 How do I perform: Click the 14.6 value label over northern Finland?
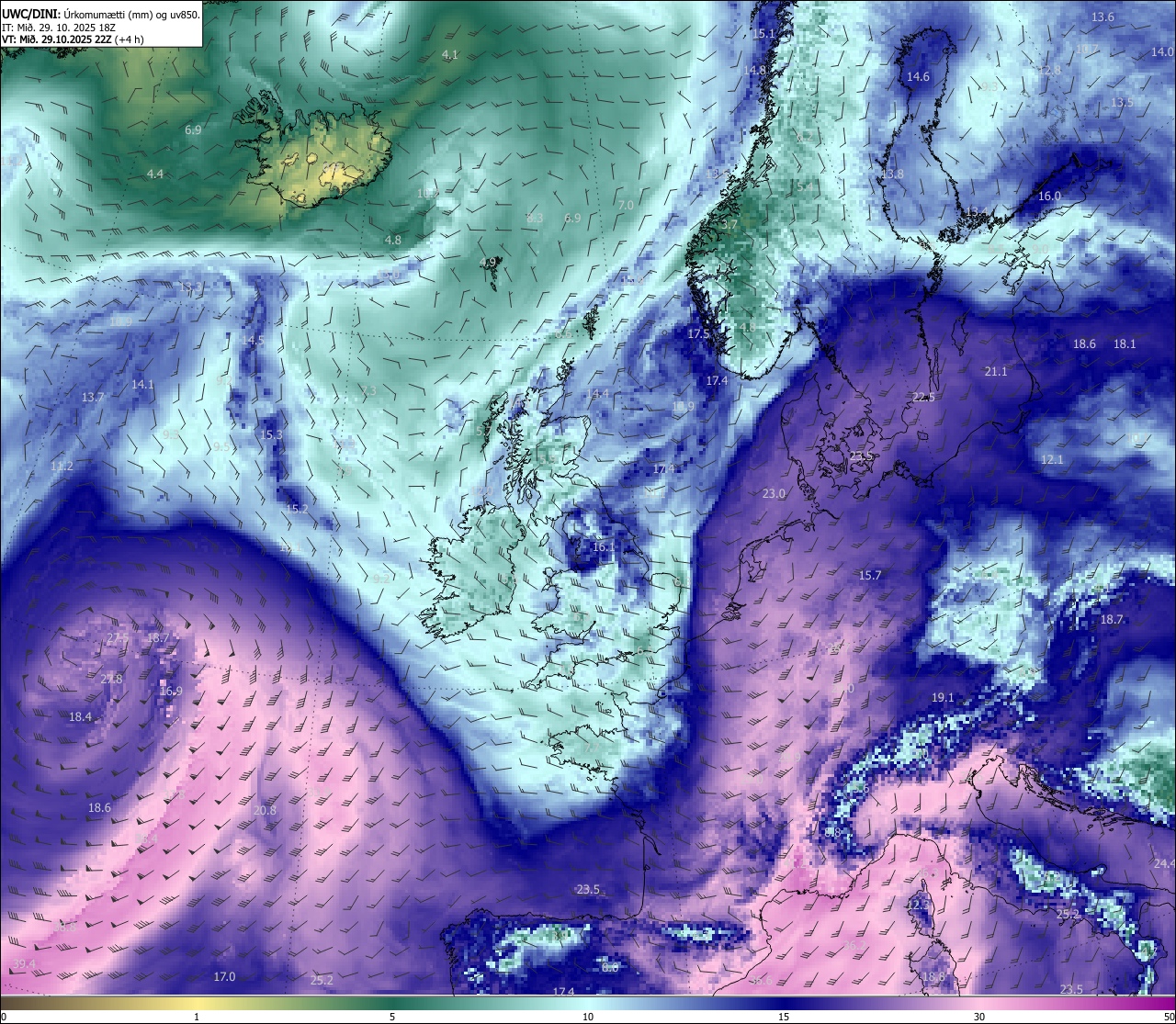[x=919, y=77]
